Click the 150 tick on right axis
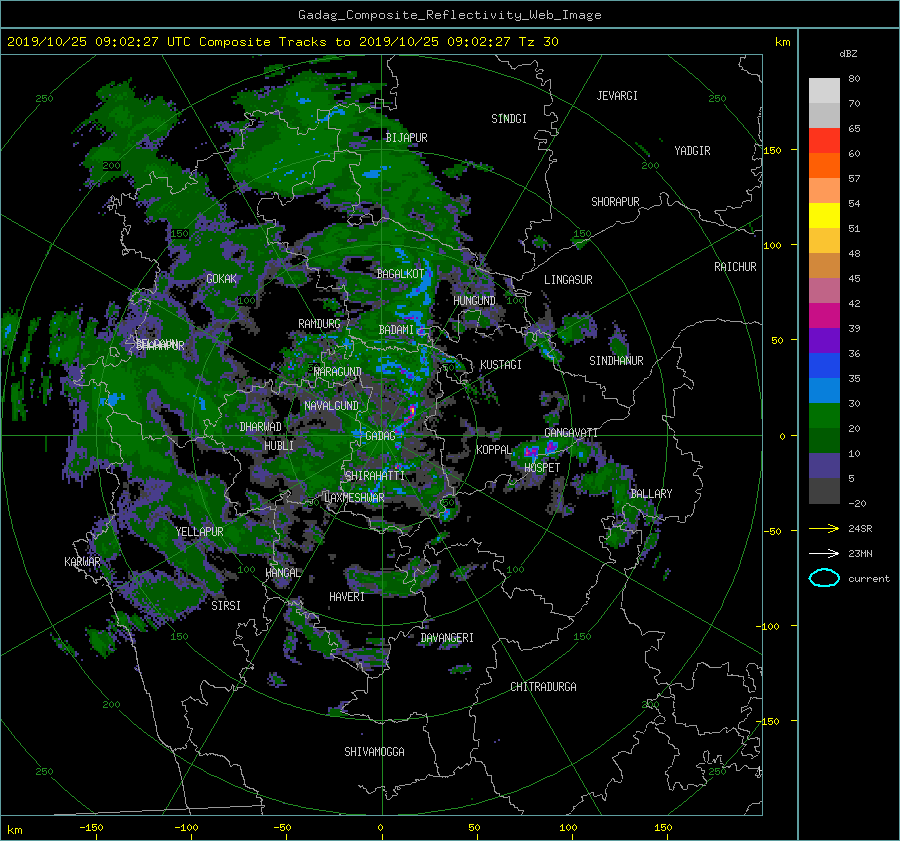900x841 pixels. 773,150
